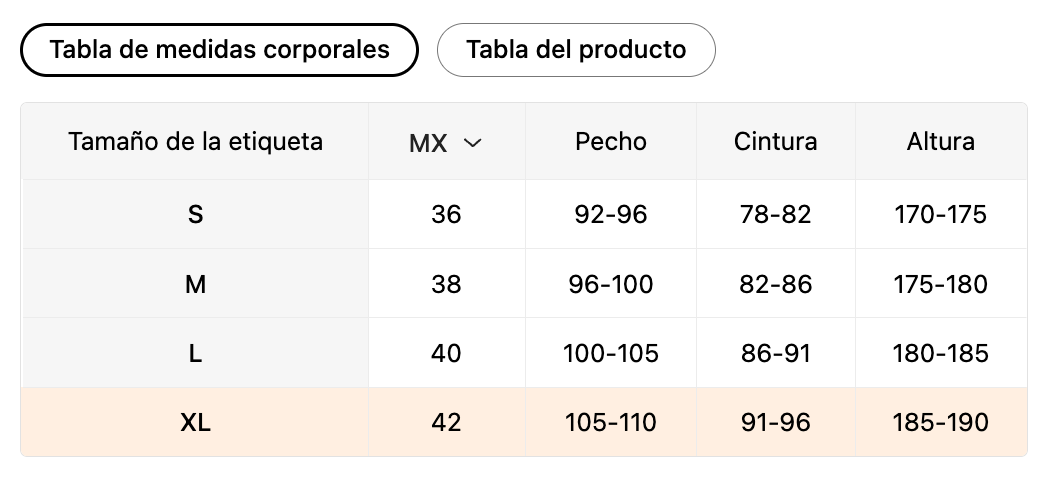This screenshot has width=1050, height=480.
Task: Click the height 175-180 cell
Action: coord(940,284)
